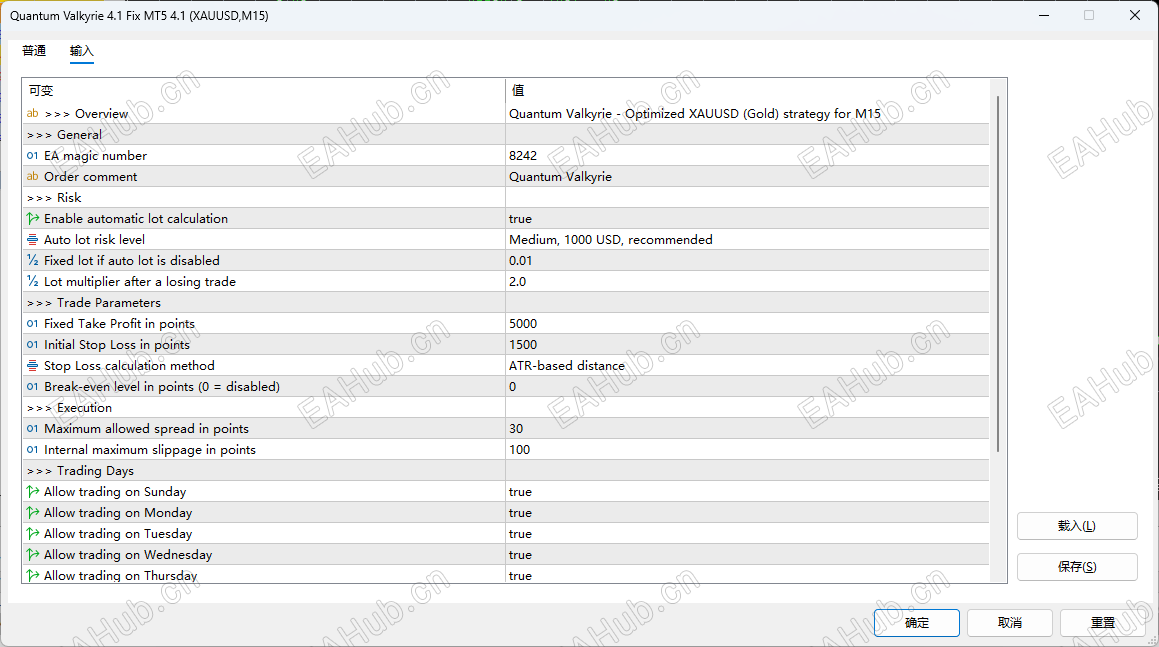
Task: Click enum icon beside Stop Loss calculation method
Action: [33, 365]
